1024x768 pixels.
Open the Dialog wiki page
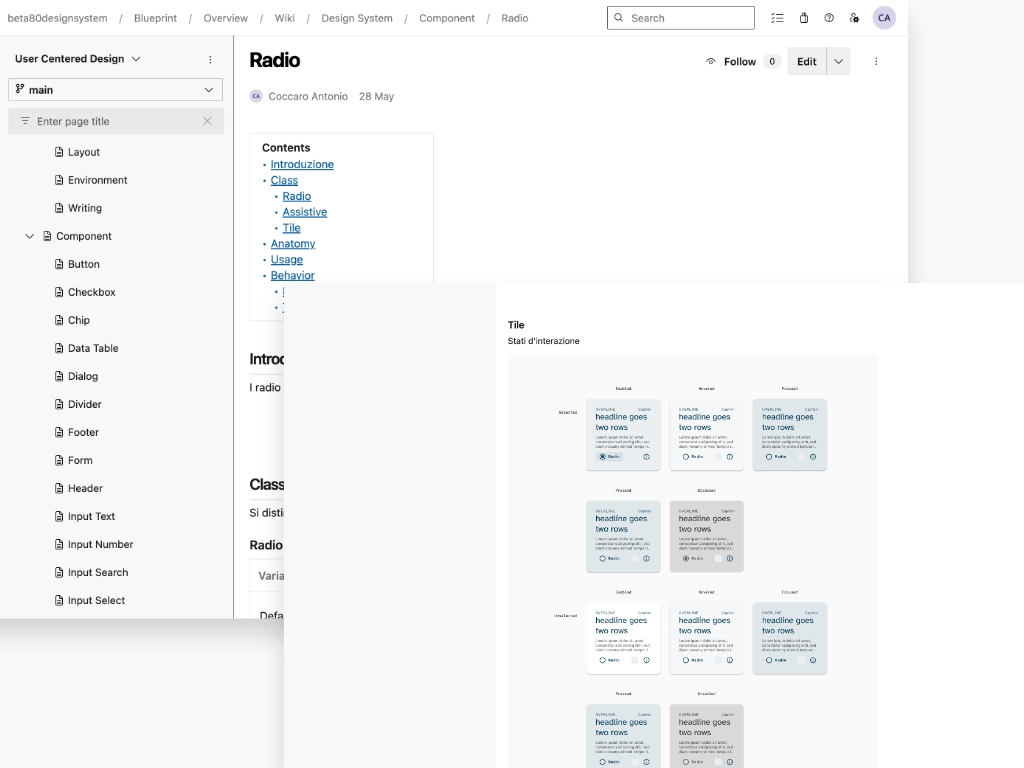[83, 376]
